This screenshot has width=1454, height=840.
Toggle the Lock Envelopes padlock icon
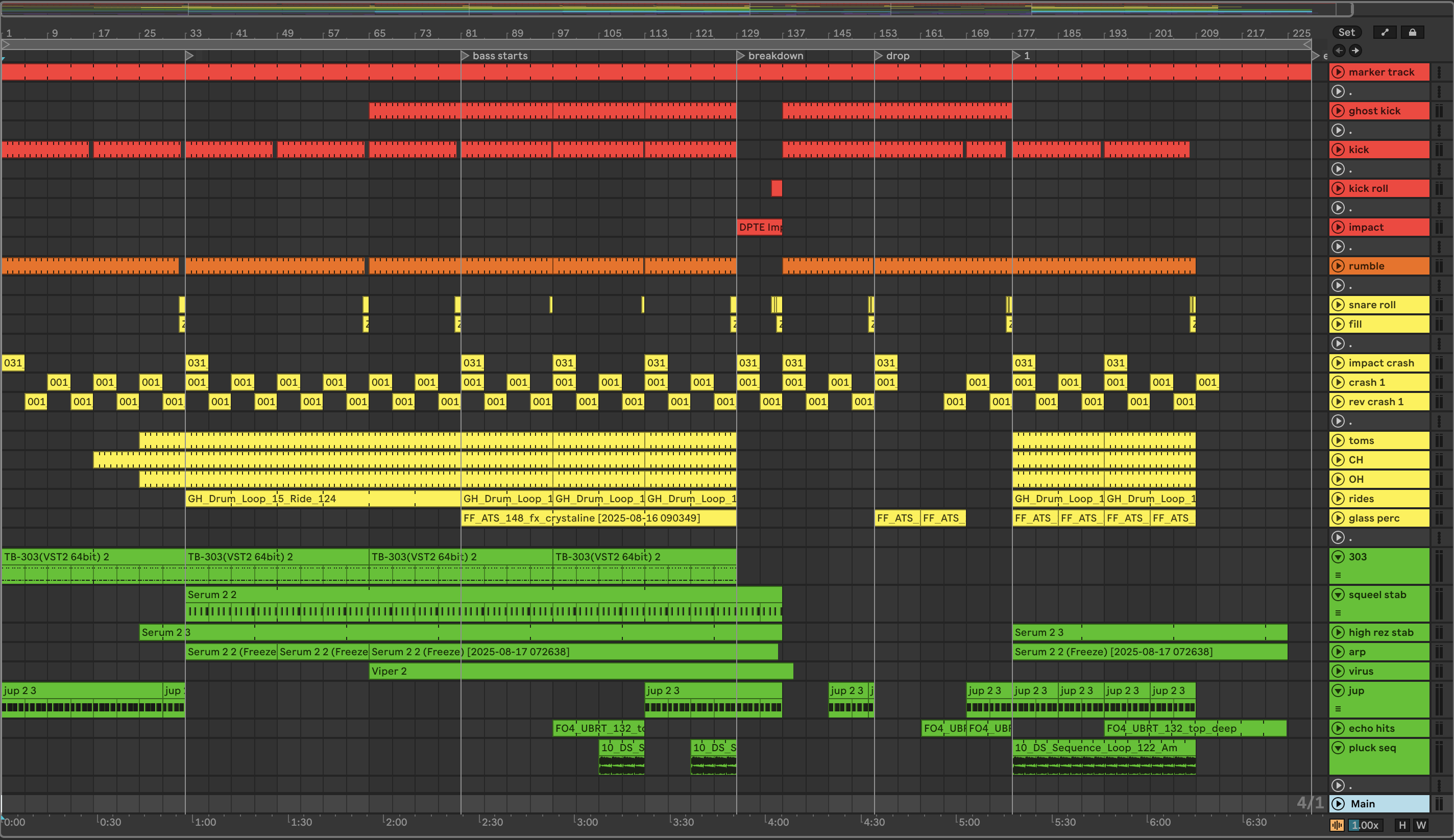coord(1412,32)
